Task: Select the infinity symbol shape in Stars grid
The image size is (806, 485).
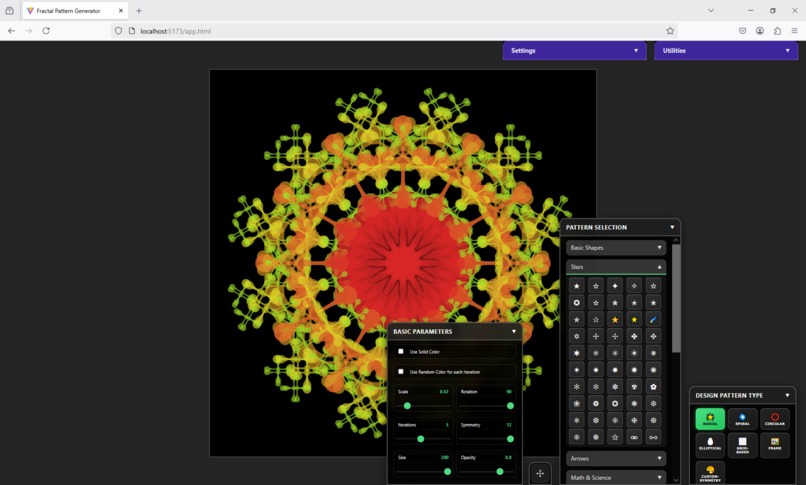Action: click(x=634, y=437)
